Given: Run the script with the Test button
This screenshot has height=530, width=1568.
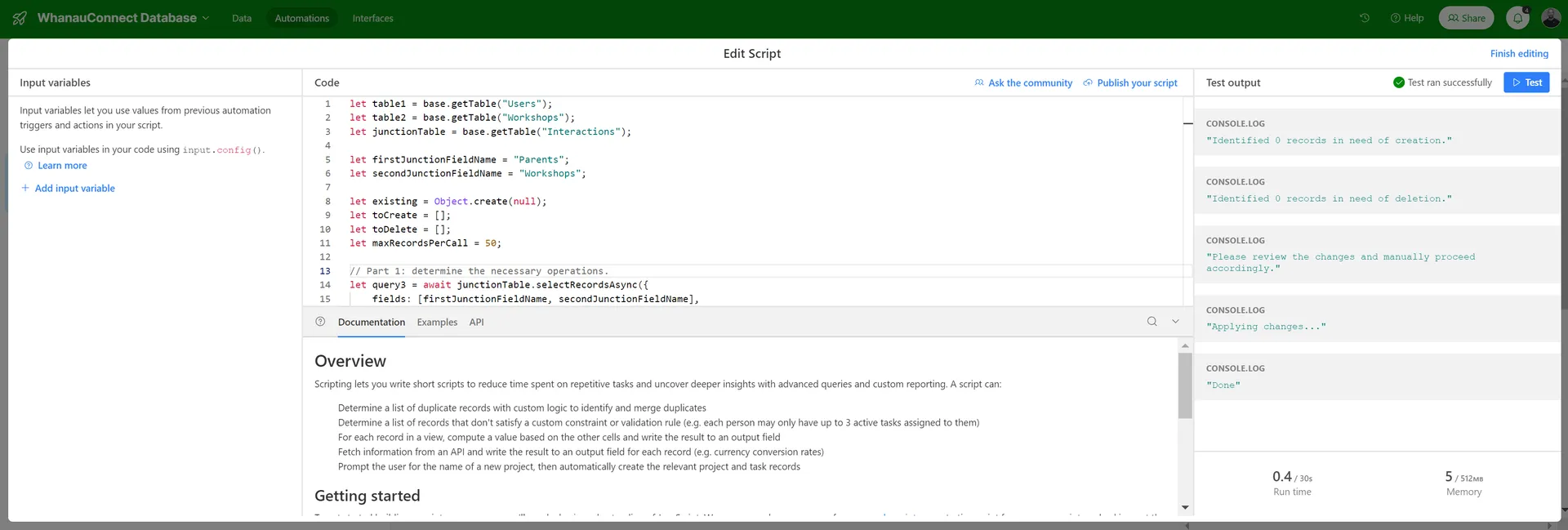Looking at the screenshot, I should click(1526, 82).
